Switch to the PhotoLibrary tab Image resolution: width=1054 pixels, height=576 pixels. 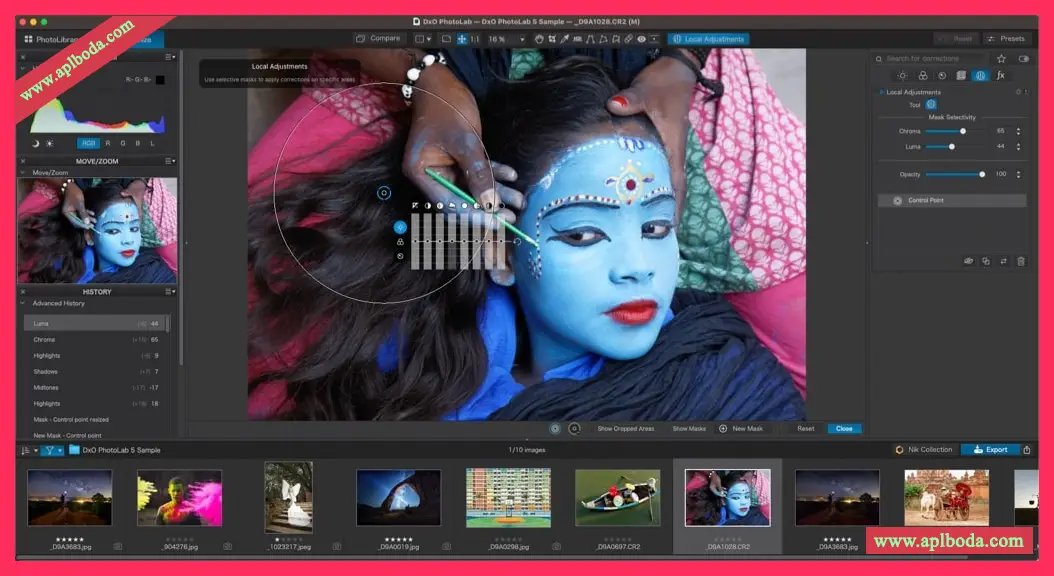point(48,38)
